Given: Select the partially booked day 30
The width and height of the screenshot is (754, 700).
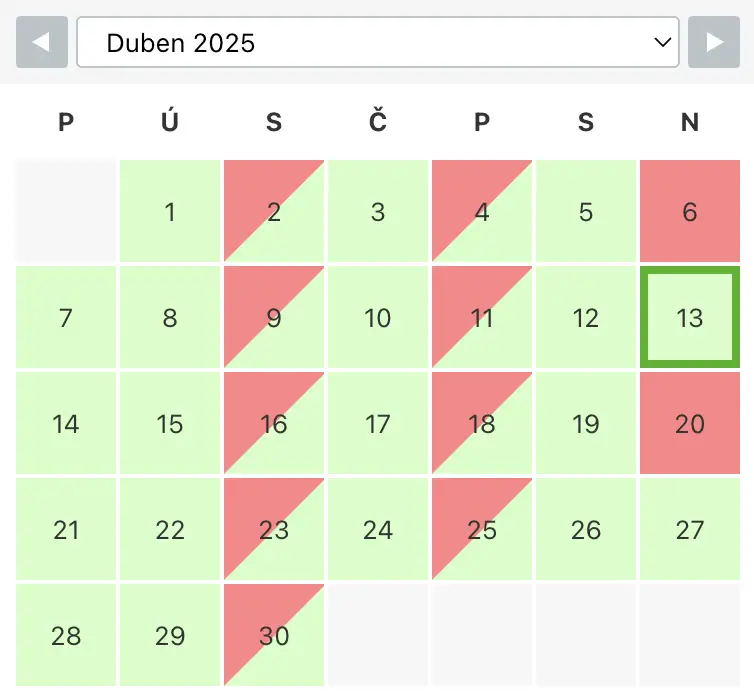Looking at the screenshot, I should click(274, 636).
